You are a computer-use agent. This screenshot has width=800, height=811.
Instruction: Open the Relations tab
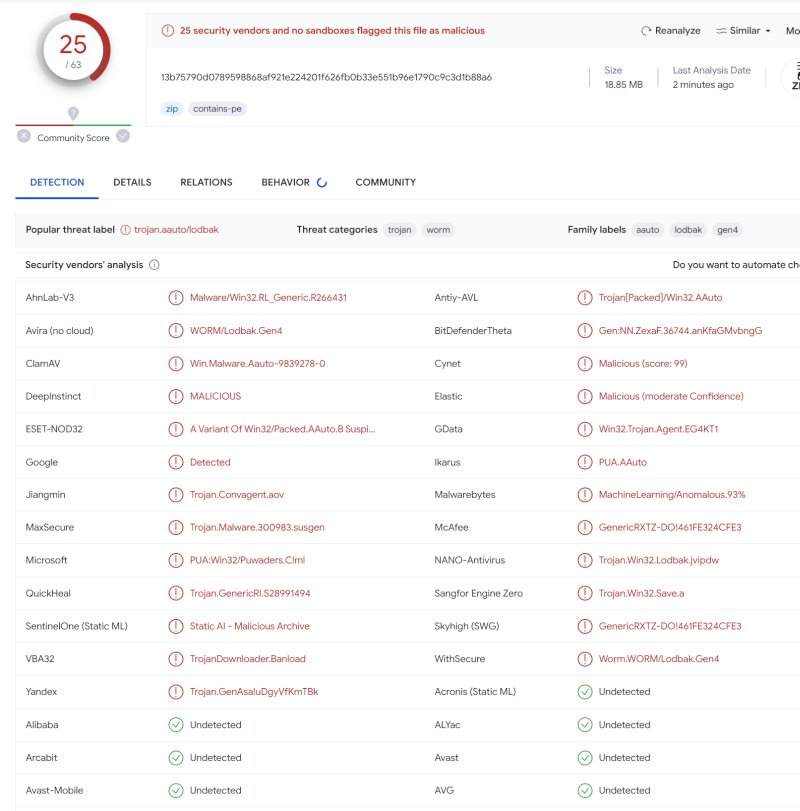(206, 182)
